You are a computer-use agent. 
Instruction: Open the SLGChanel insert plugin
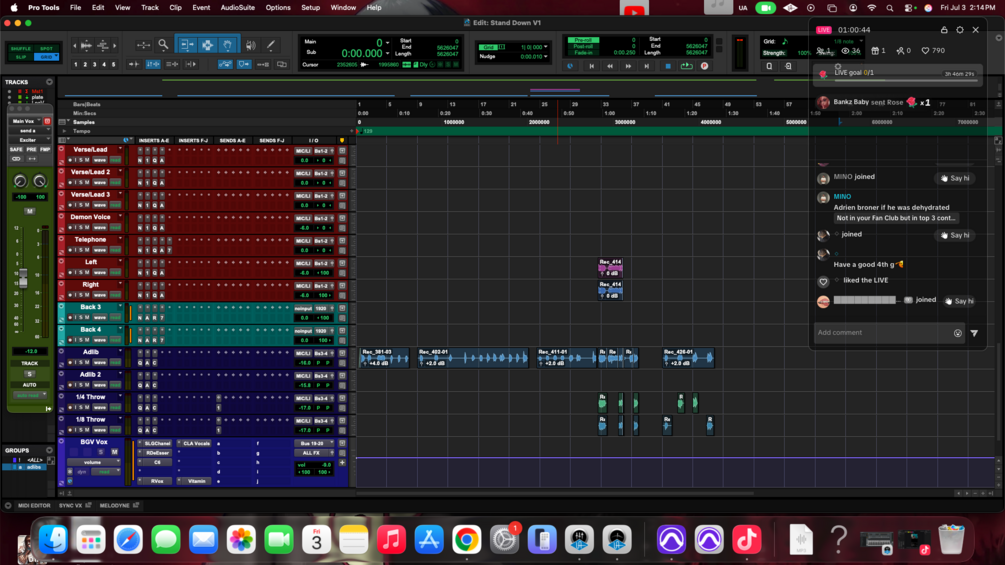click(156, 443)
